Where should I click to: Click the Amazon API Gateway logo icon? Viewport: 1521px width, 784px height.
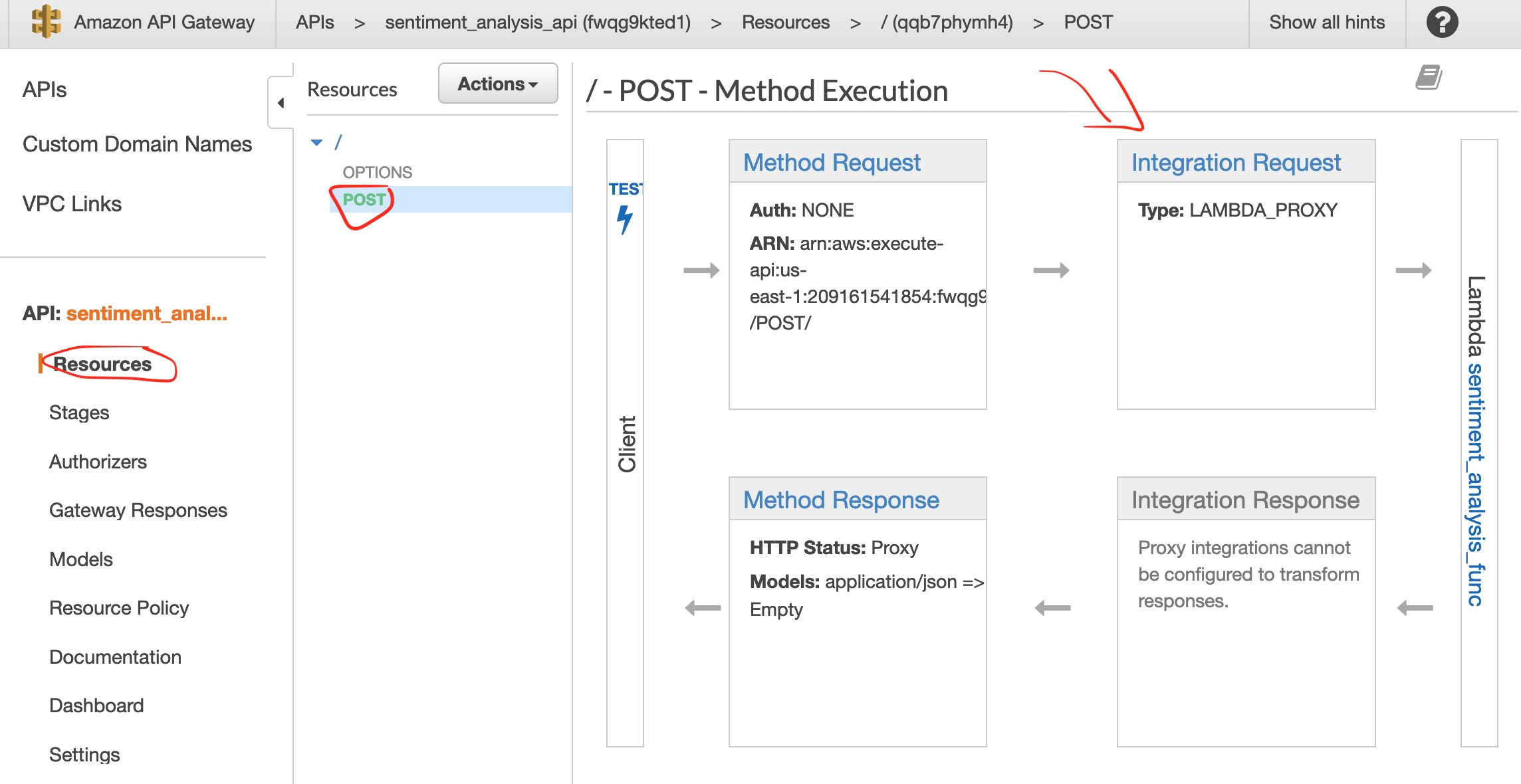pos(46,21)
